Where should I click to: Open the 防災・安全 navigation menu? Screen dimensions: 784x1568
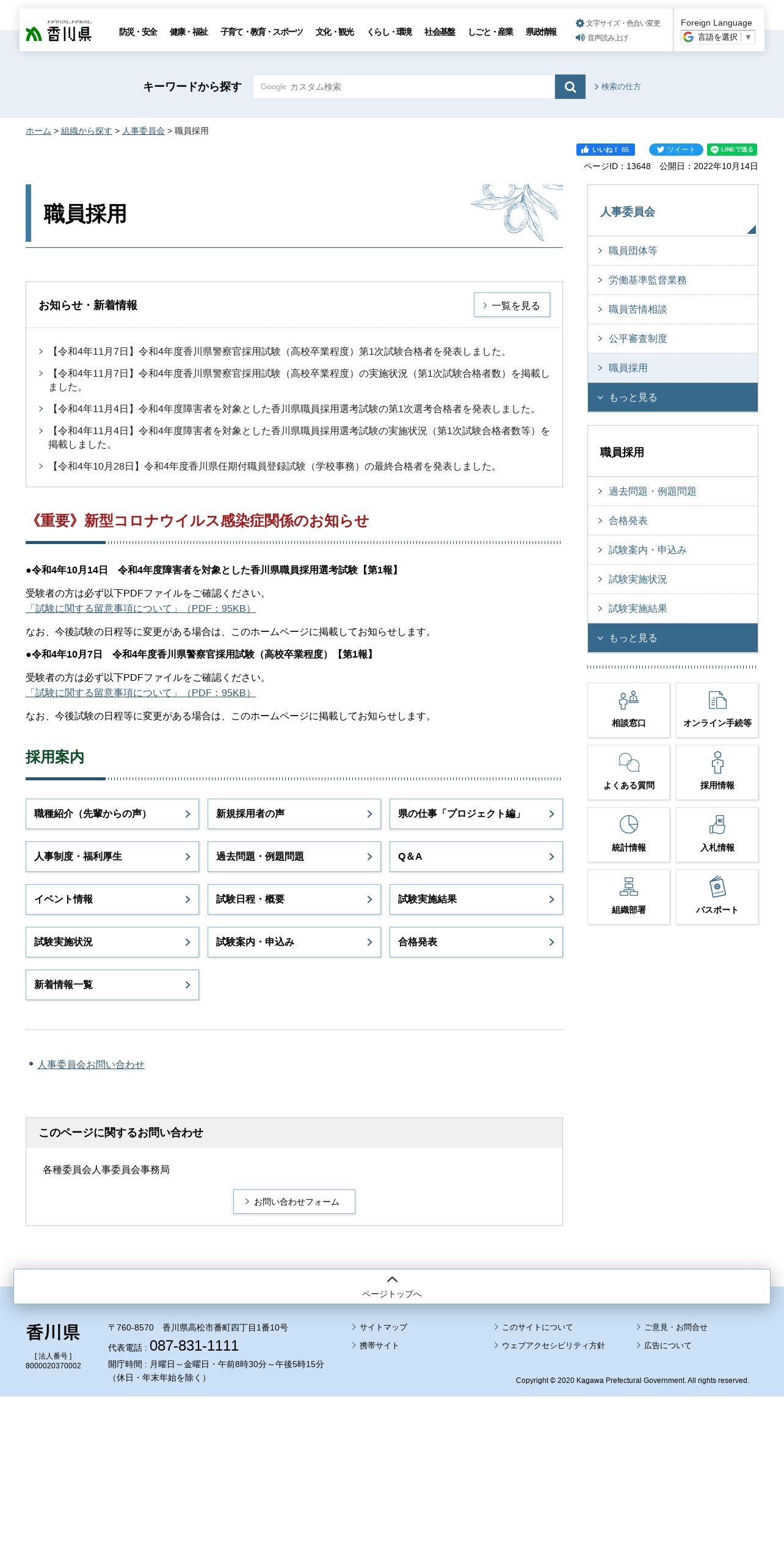coord(138,32)
